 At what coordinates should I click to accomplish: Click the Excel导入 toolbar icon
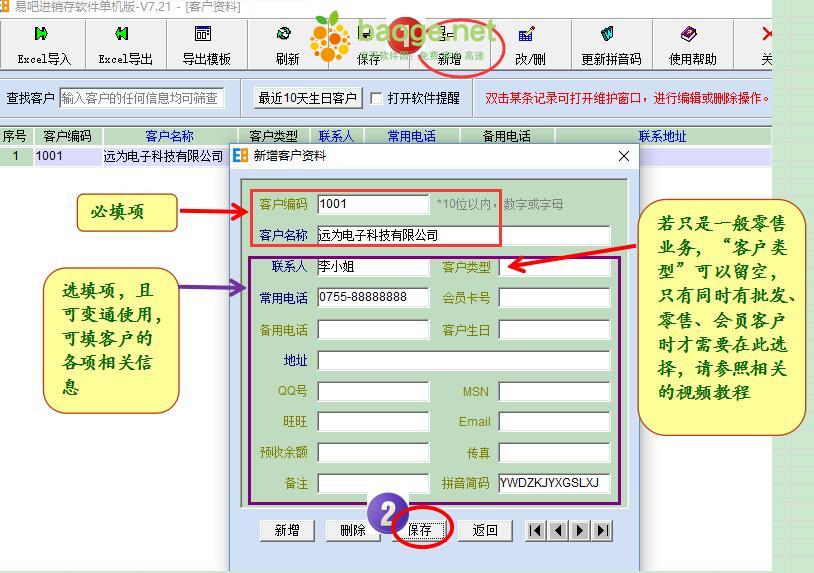coord(43,45)
